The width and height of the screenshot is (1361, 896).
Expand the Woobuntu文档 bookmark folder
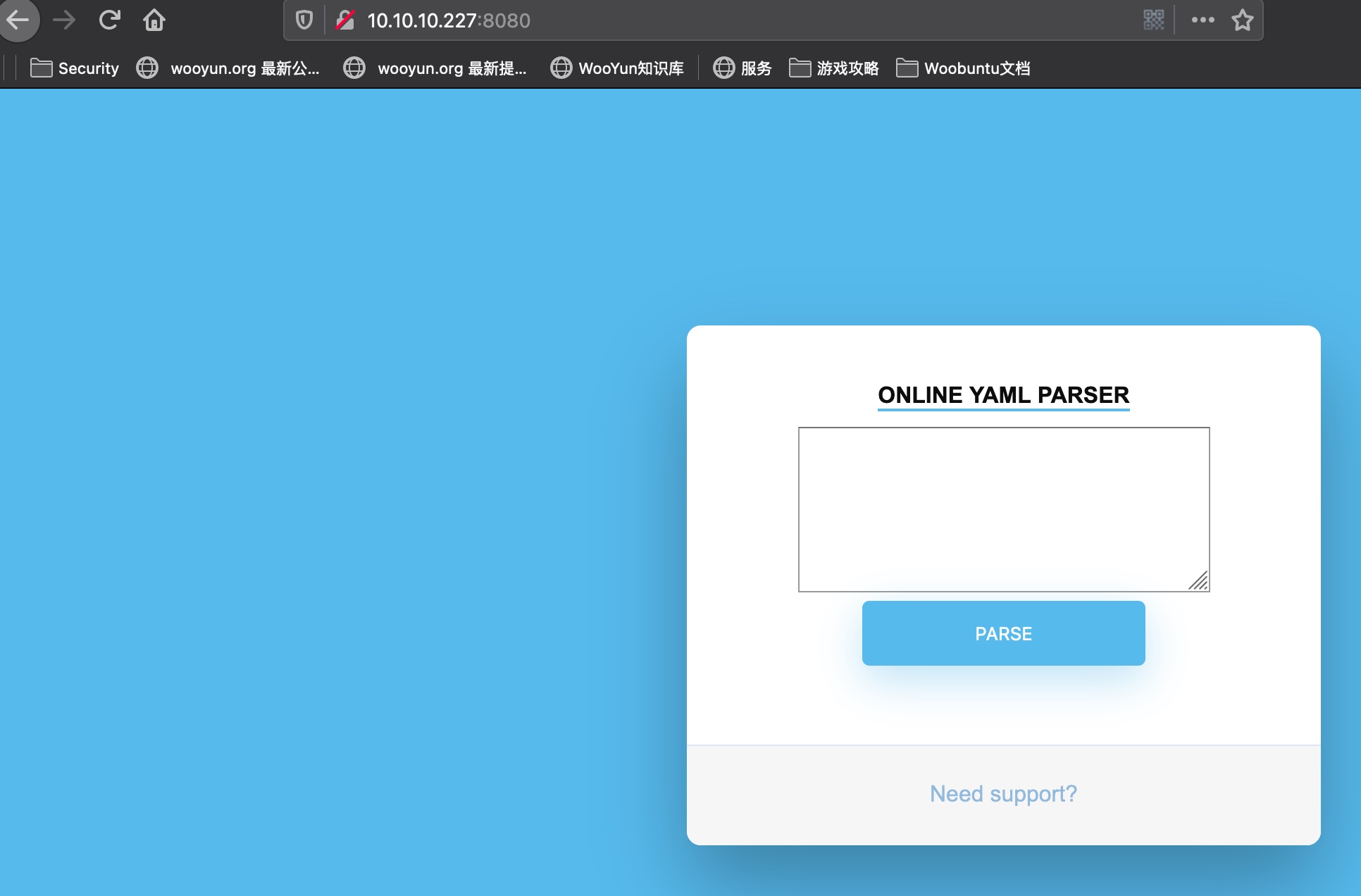[963, 68]
